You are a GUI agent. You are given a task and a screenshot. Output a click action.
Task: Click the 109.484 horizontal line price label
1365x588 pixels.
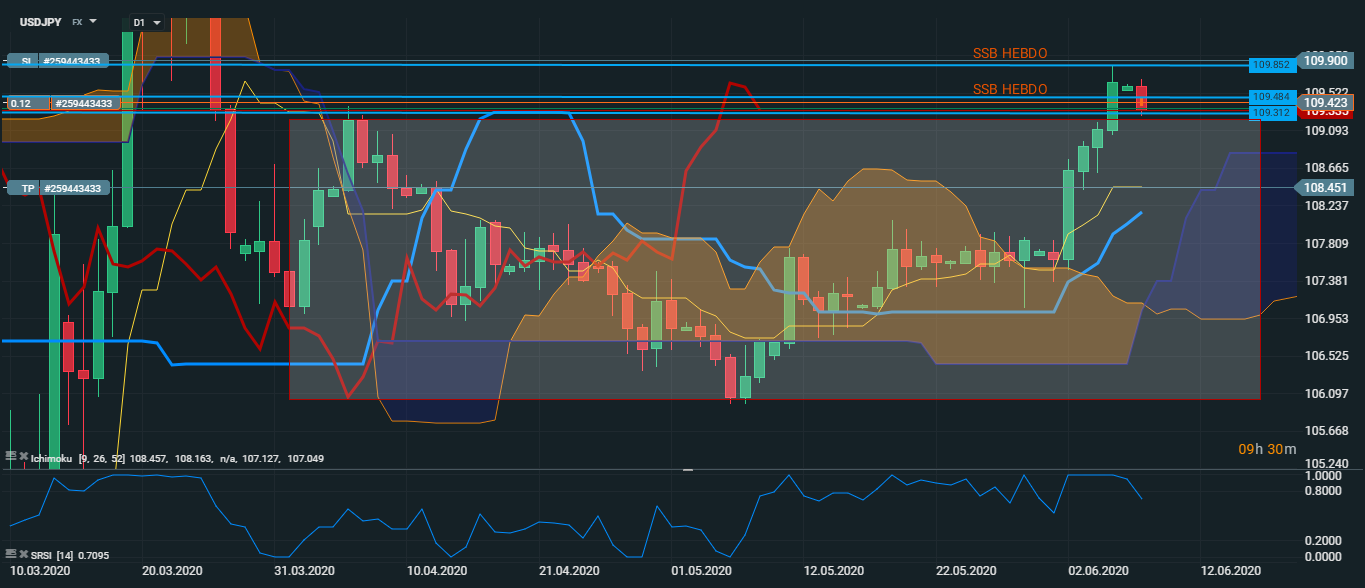point(1272,97)
